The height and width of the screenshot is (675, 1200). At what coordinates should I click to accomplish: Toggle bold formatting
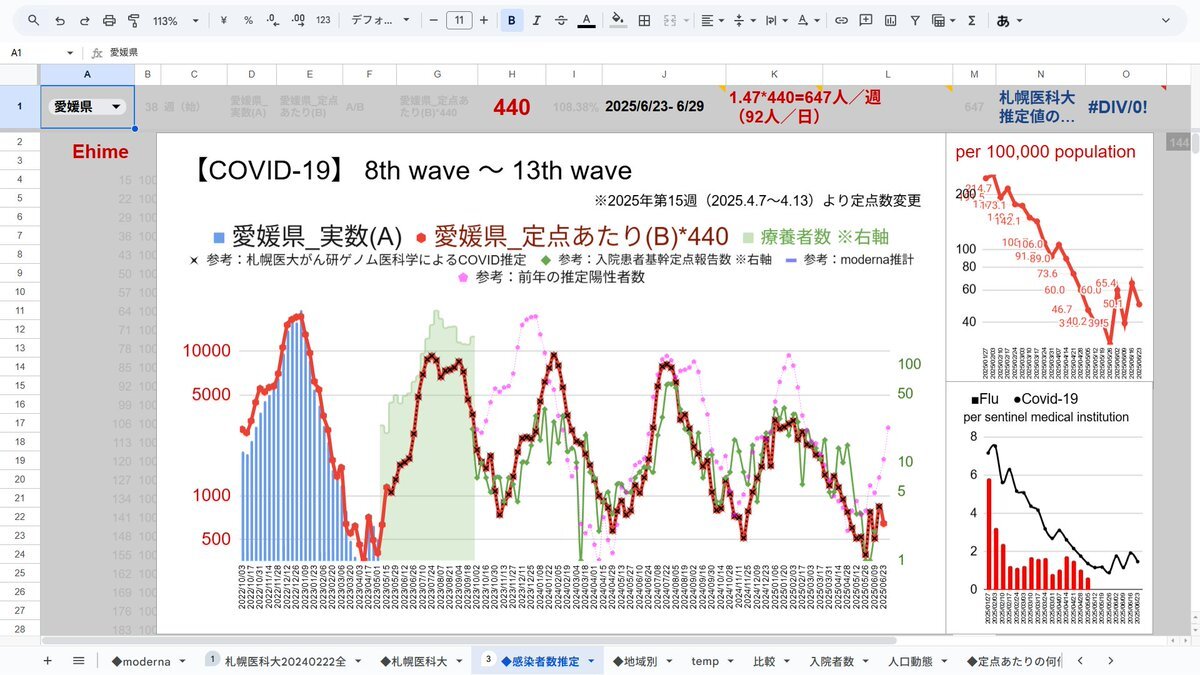click(512, 20)
